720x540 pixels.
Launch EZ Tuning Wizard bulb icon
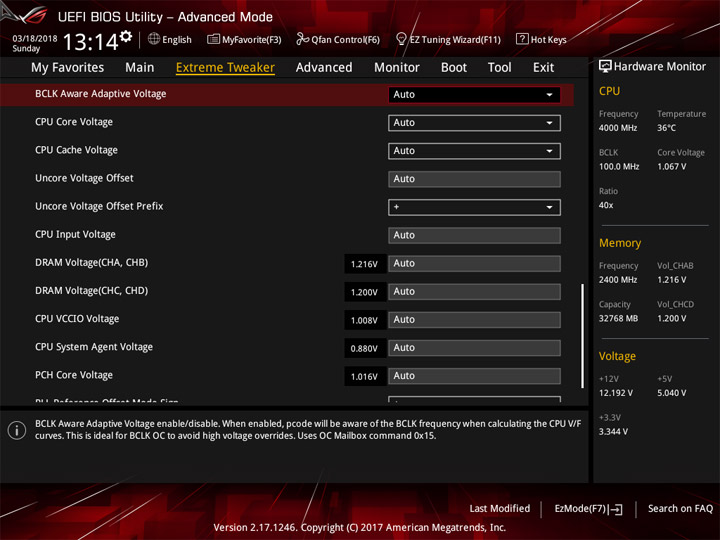tap(401, 39)
